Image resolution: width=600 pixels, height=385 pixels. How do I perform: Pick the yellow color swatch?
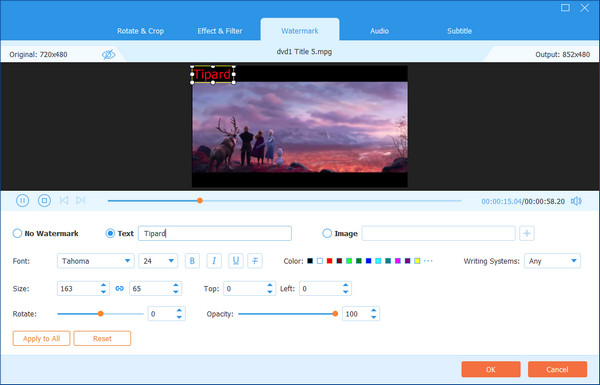417,261
